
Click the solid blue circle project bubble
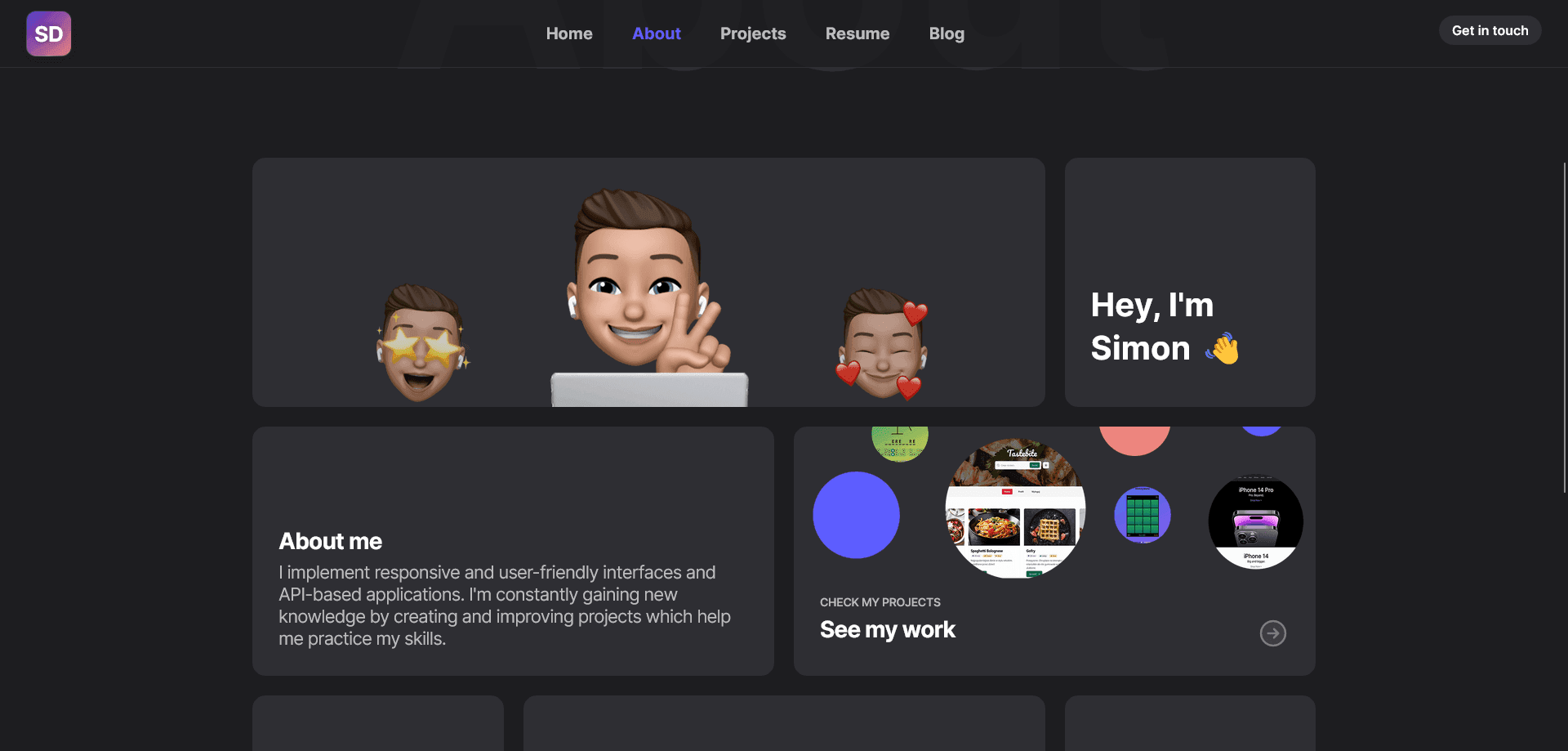tap(856, 515)
